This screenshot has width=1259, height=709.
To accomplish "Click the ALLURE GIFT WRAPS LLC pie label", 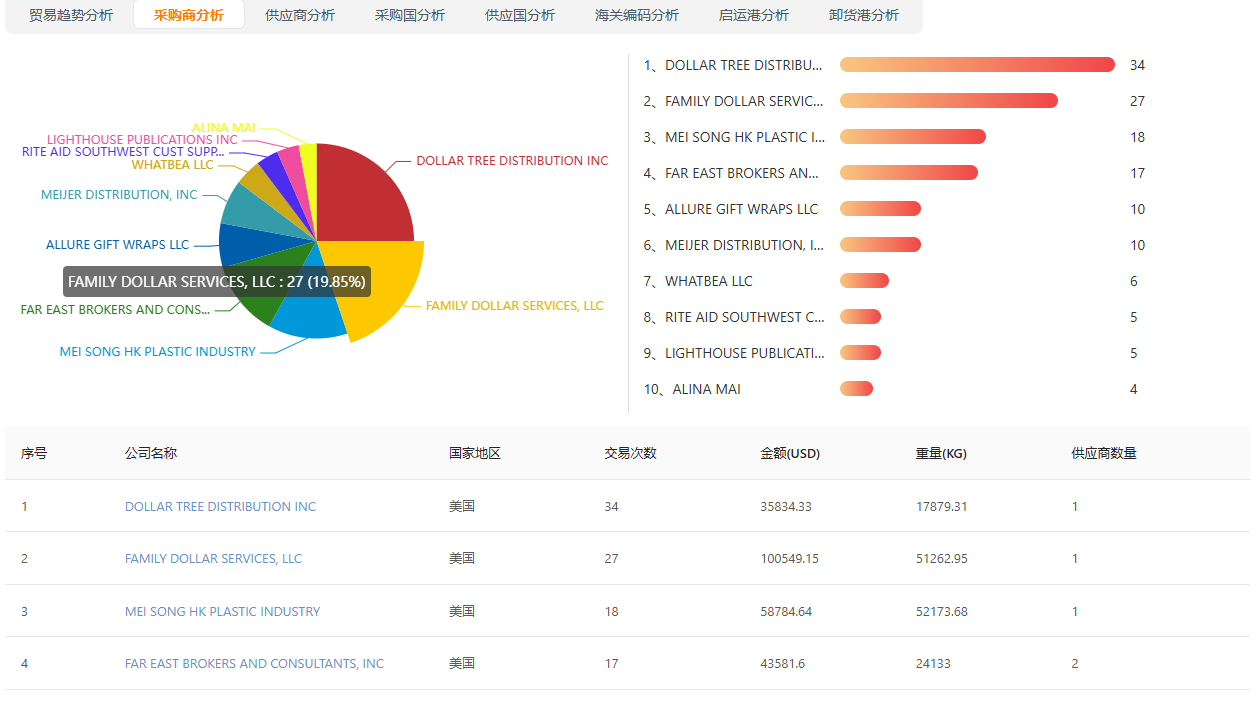I will point(117,245).
